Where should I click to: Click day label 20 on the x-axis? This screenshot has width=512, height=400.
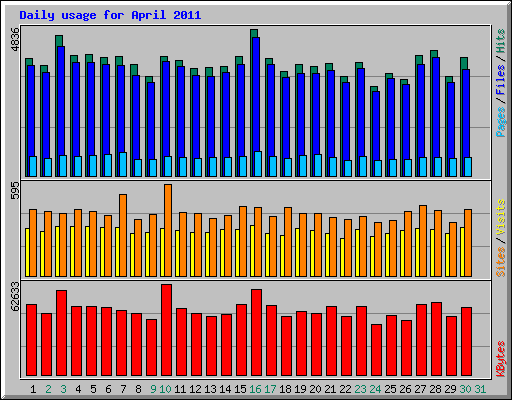[315, 389]
